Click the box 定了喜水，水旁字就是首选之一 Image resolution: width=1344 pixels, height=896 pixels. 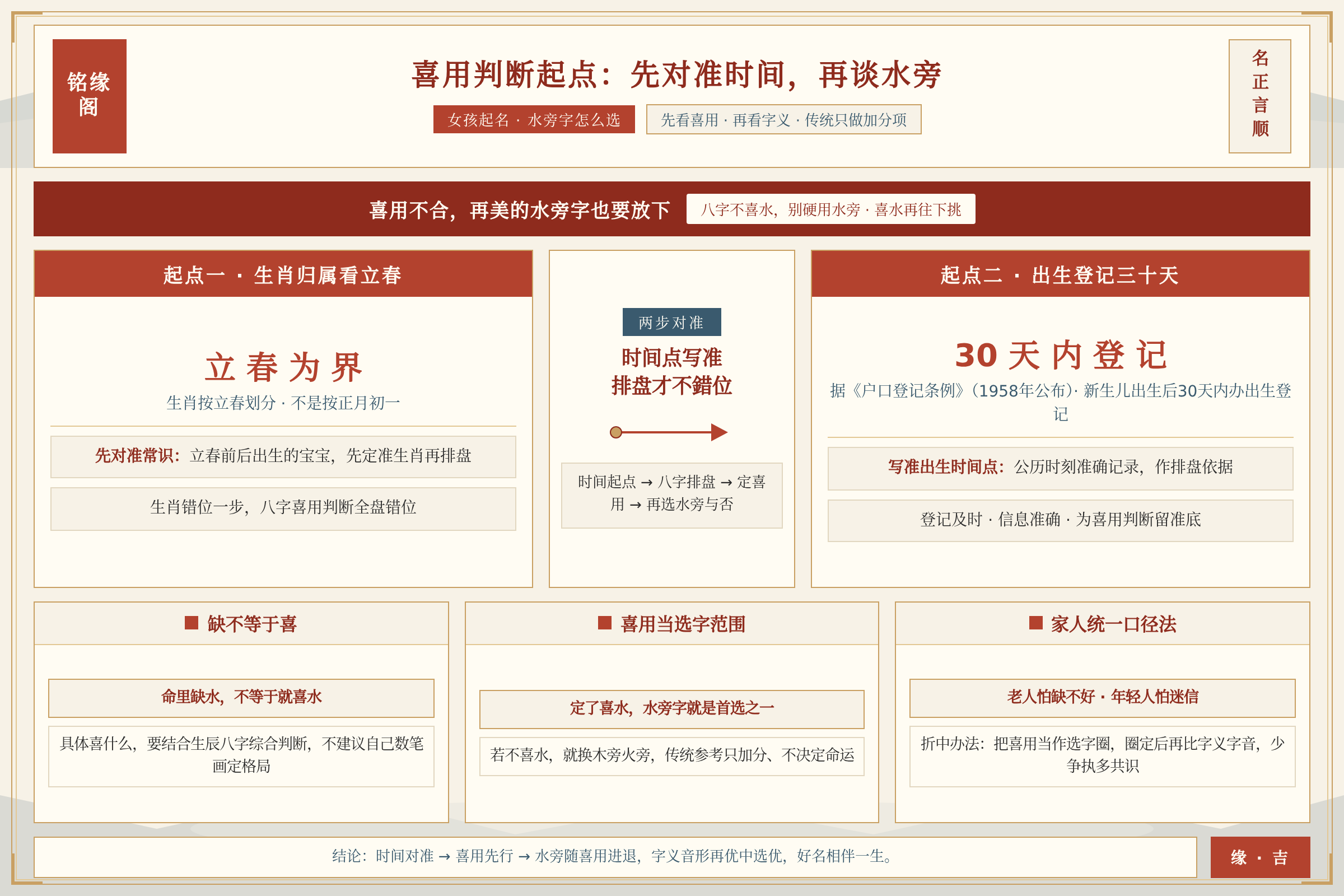(x=671, y=709)
